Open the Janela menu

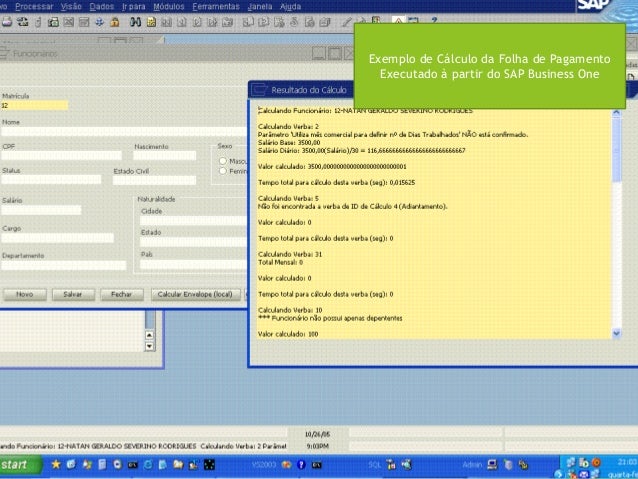(260, 7)
